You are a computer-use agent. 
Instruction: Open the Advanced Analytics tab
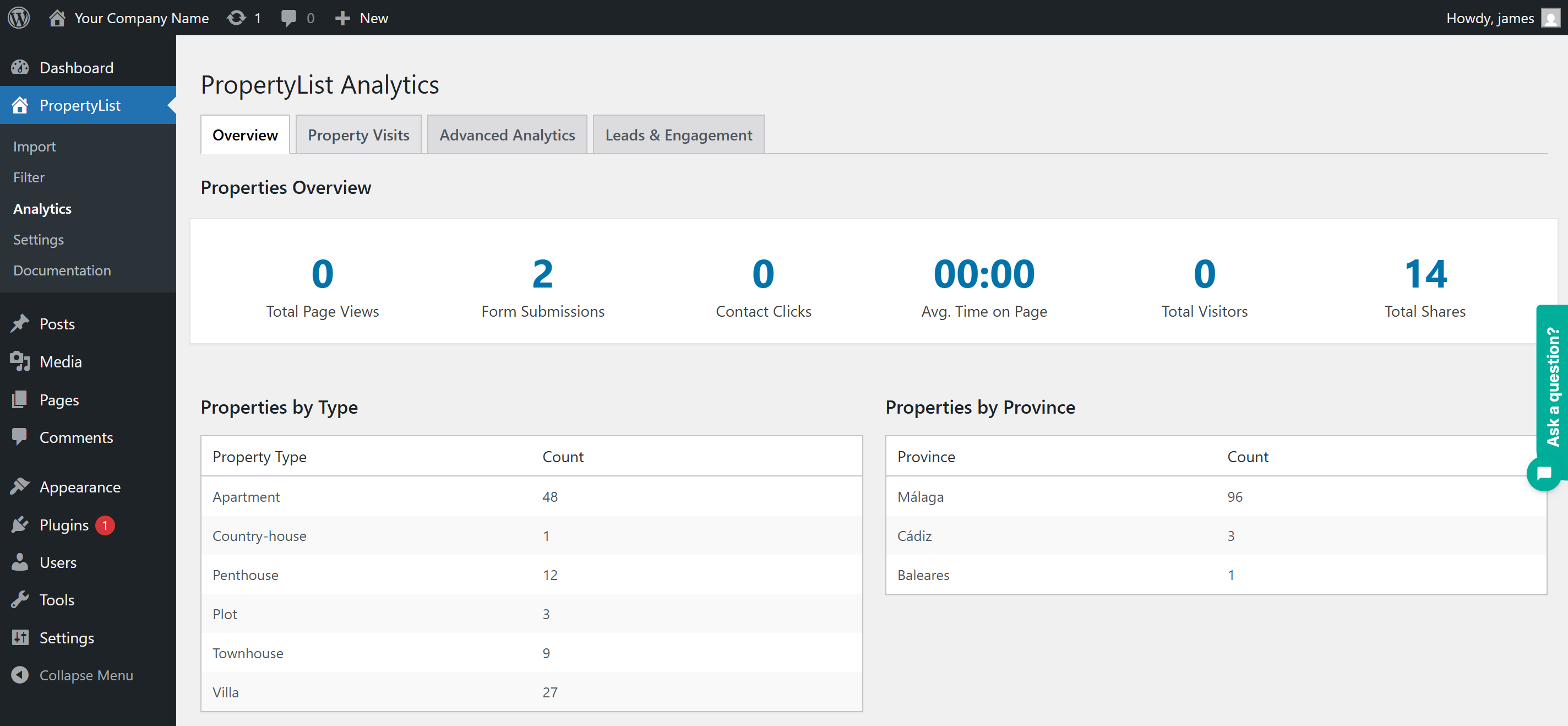tap(507, 134)
